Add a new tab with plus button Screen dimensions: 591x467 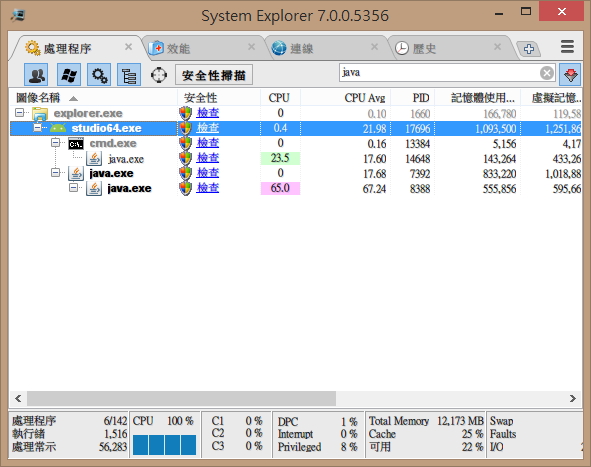tap(528, 49)
